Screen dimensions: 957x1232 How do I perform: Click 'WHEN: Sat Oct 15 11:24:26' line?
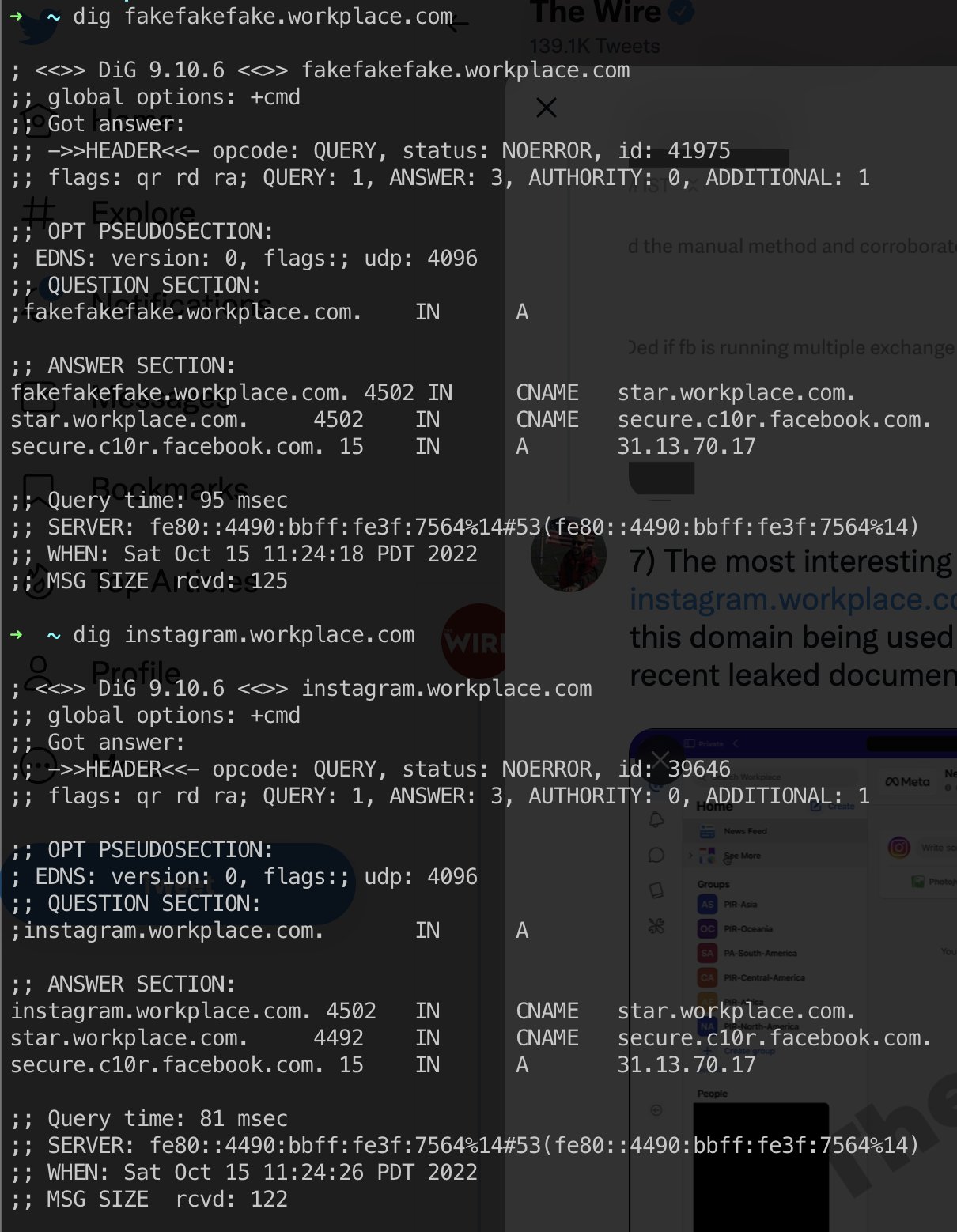244,1172
